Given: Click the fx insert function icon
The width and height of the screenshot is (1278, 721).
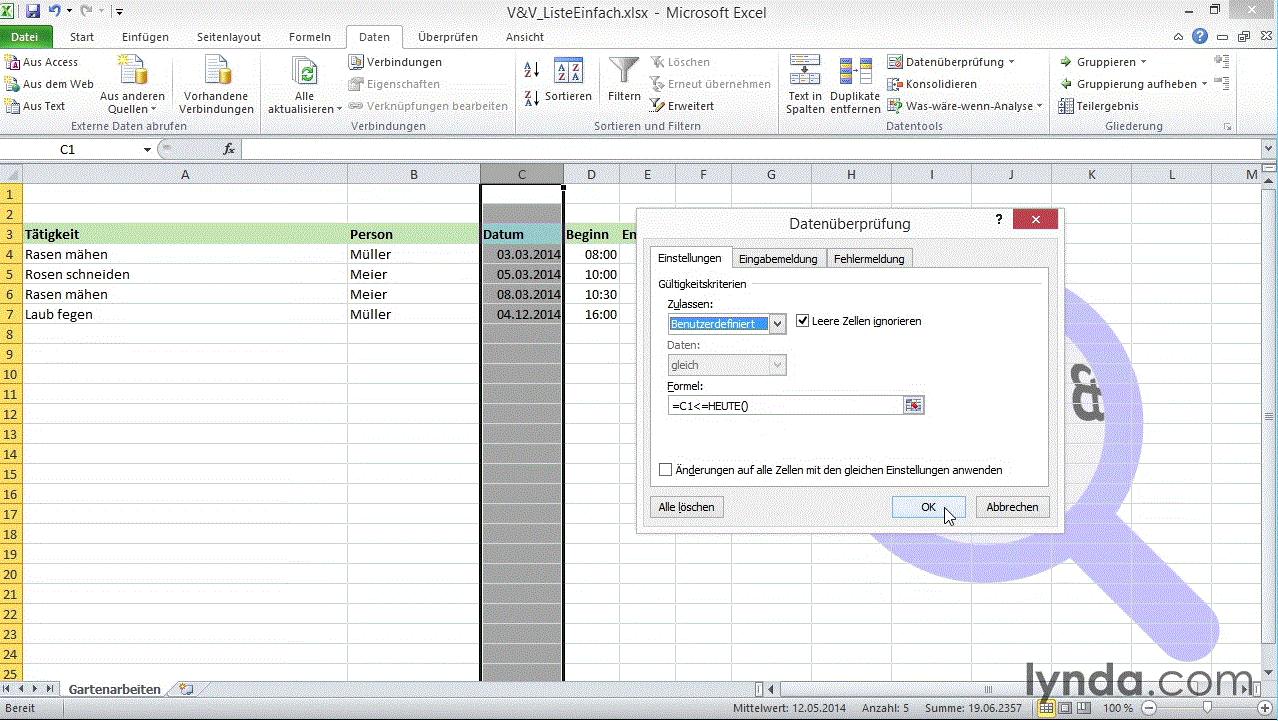Looking at the screenshot, I should point(229,149).
